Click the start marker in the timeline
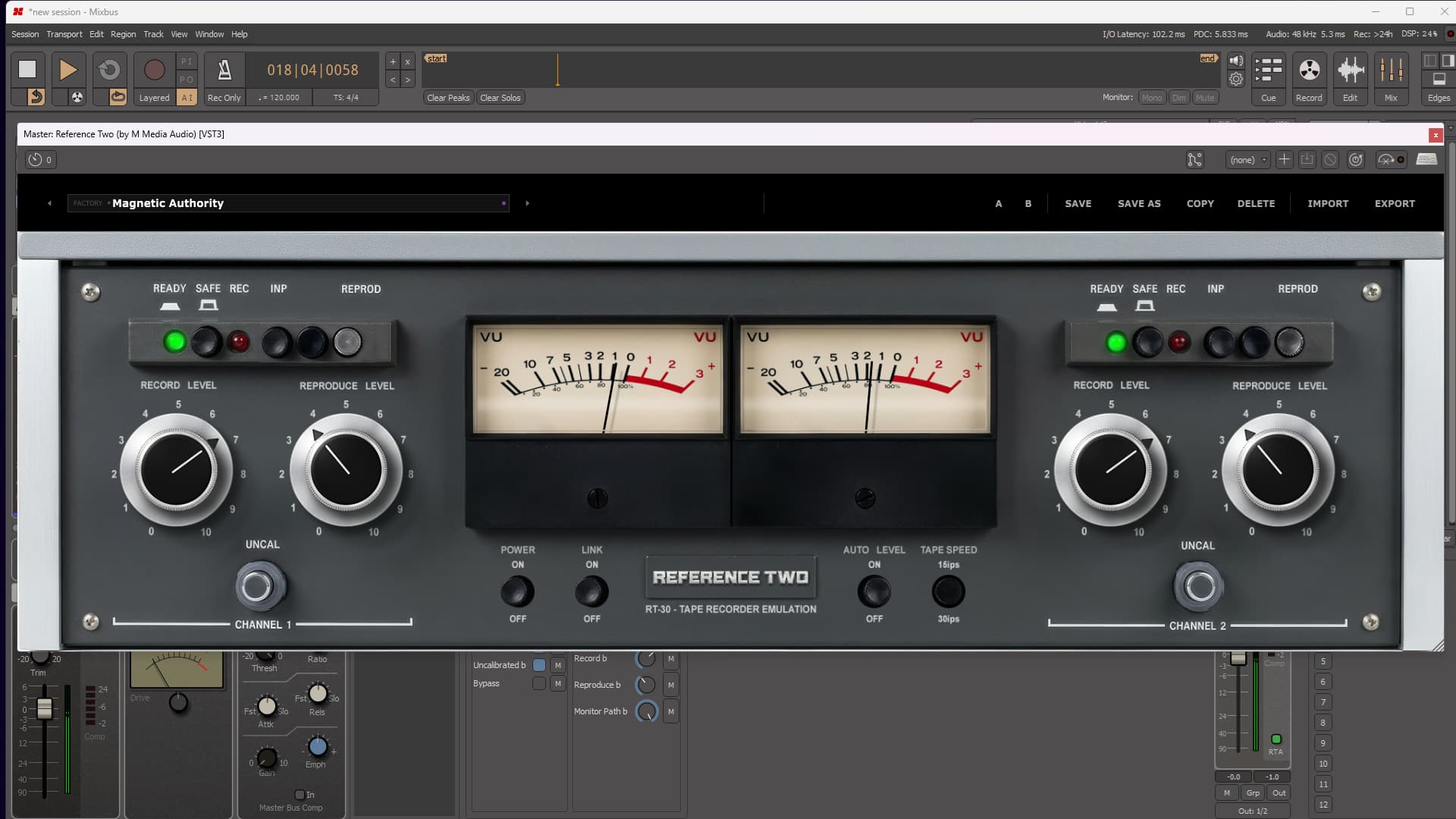 (x=436, y=58)
